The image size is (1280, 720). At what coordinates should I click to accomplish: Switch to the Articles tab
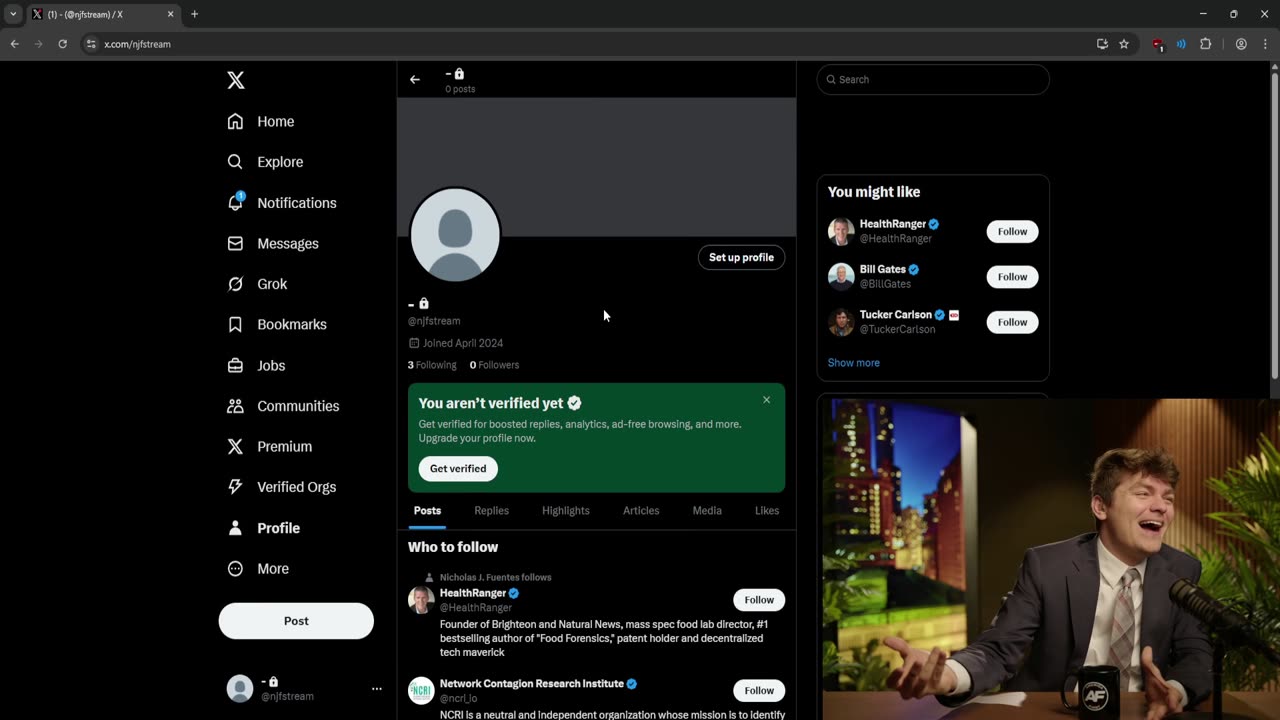click(641, 511)
